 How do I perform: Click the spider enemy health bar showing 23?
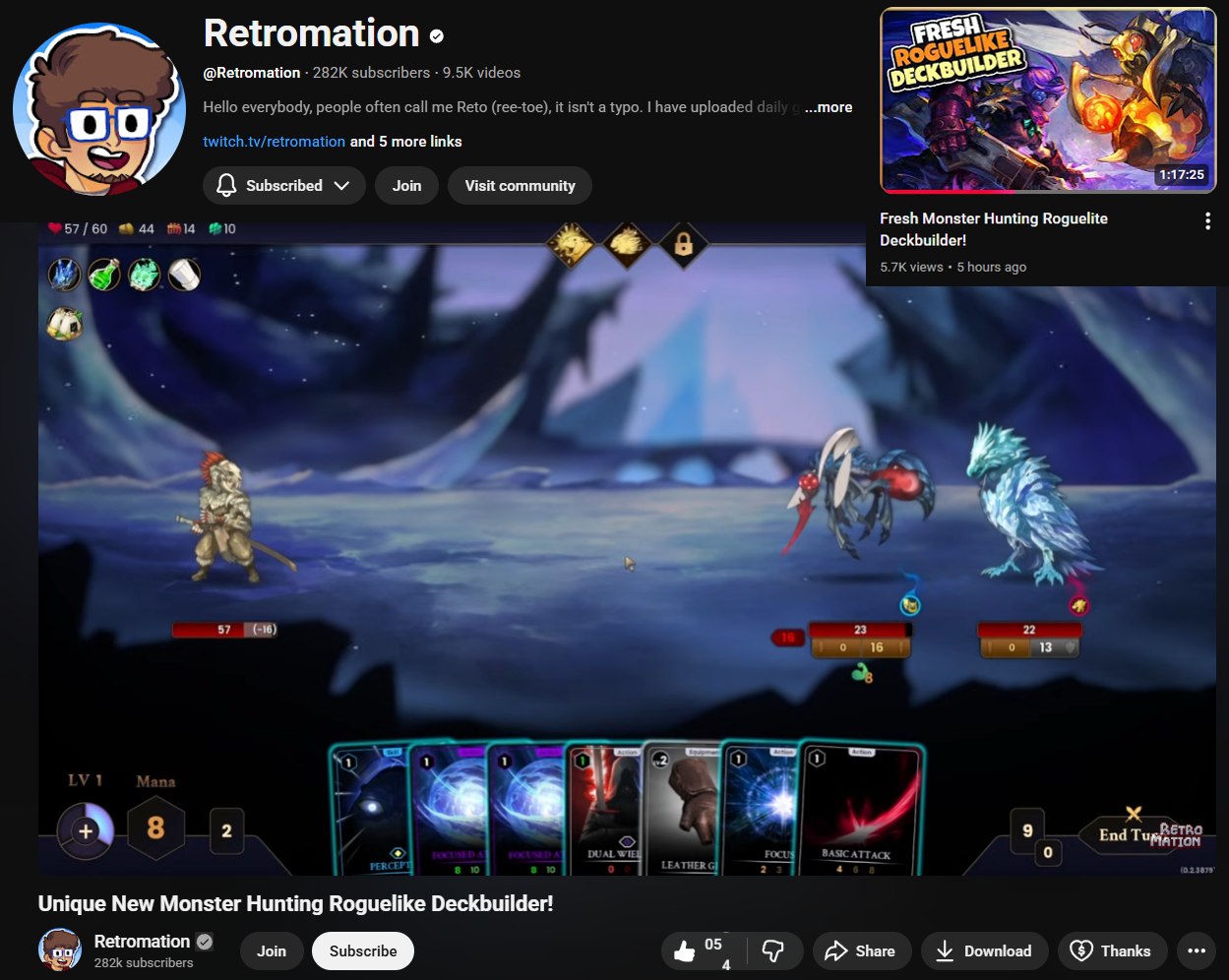pyautogui.click(x=860, y=630)
